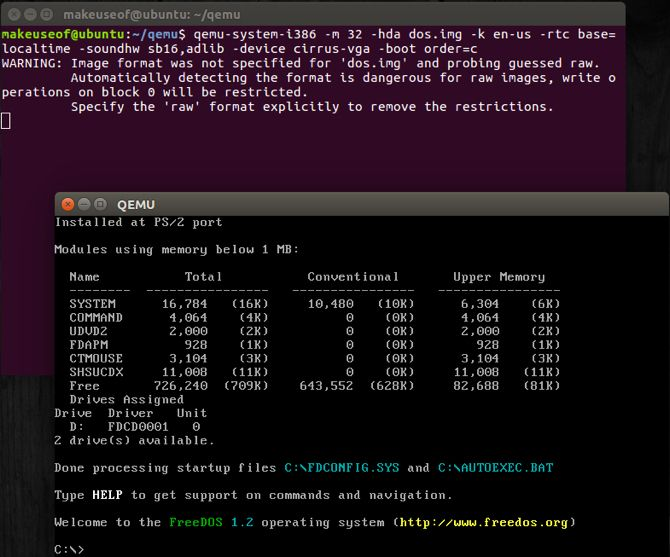
Task: Click the green 'FreeDOS' text
Action: [196, 522]
